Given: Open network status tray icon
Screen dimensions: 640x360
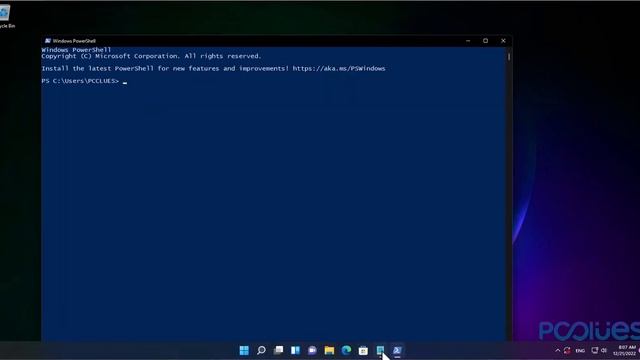Looking at the screenshot, I should 595,350.
